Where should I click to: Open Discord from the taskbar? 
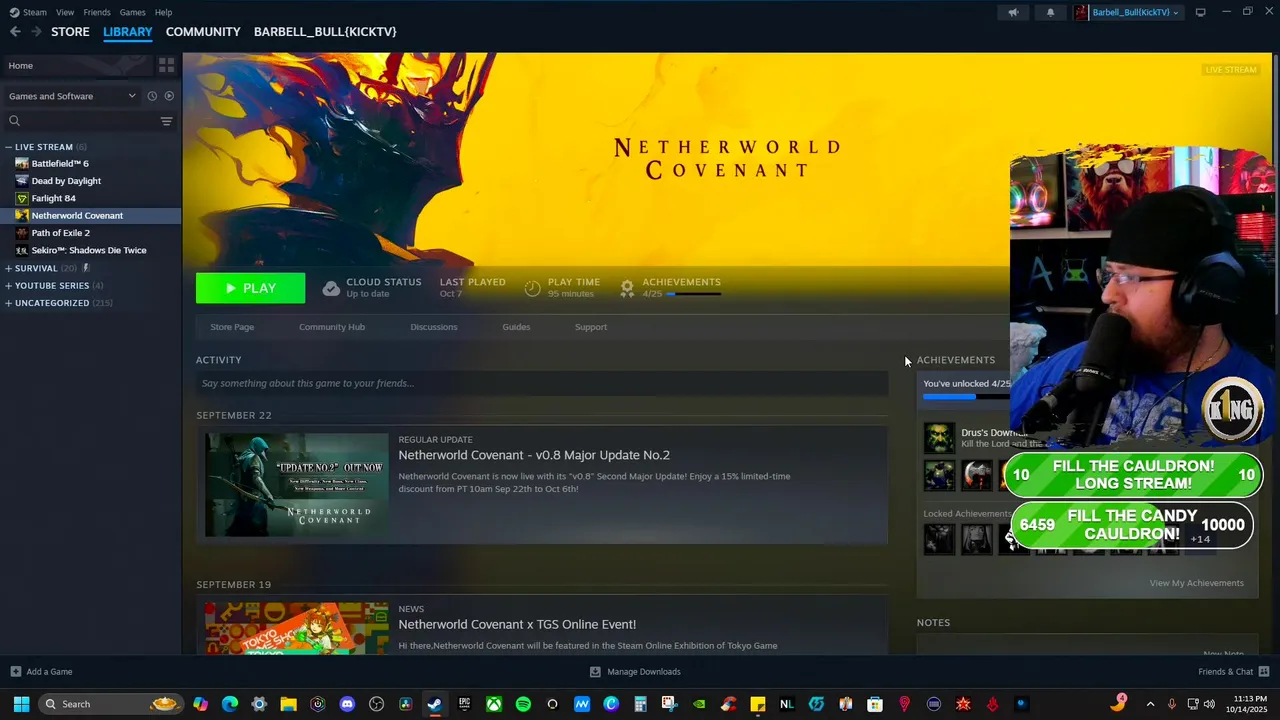[x=347, y=704]
